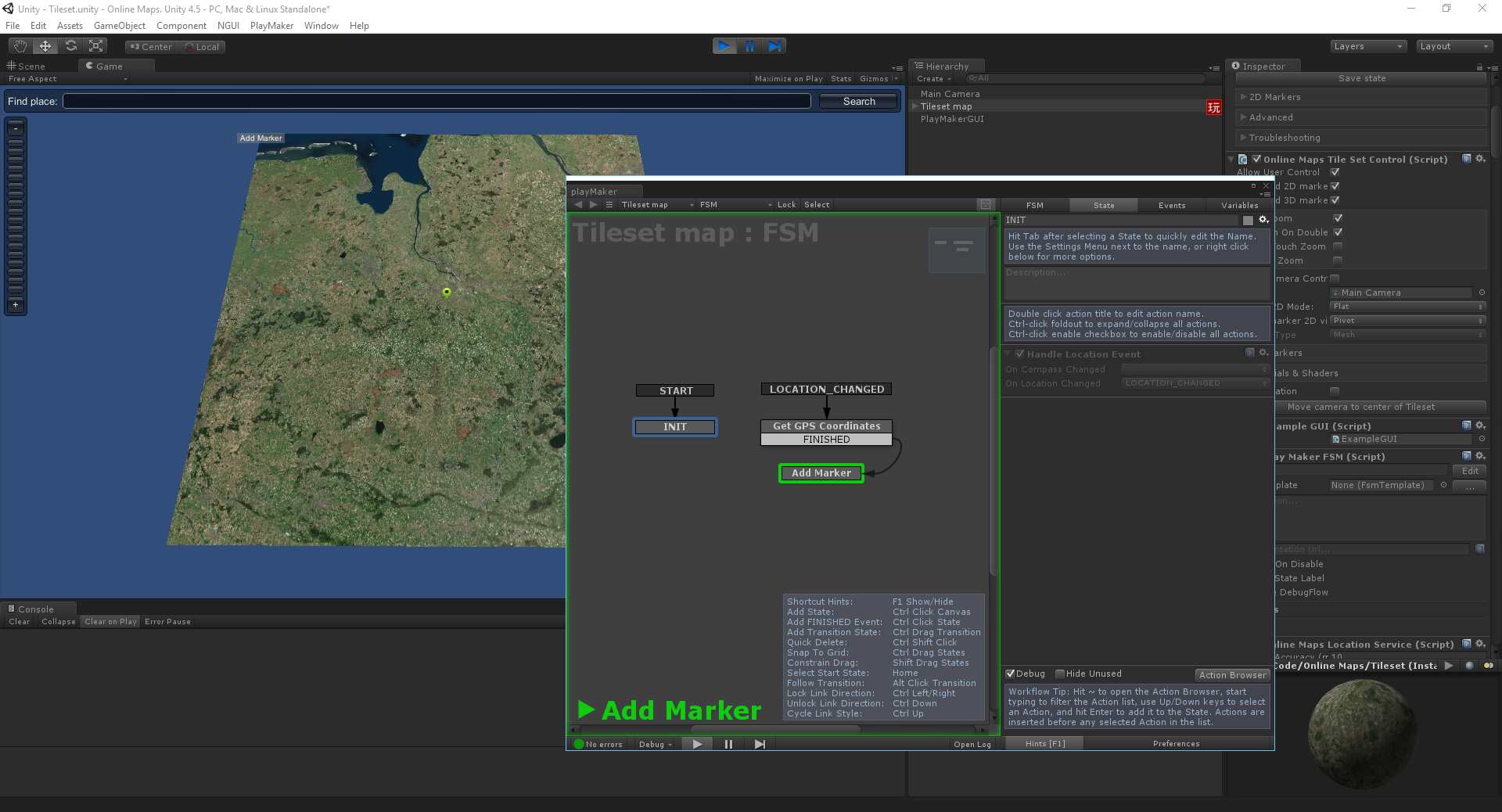The width and height of the screenshot is (1502, 812).
Task: Toggle the 3D marker checkbox
Action: pyautogui.click(x=1335, y=200)
